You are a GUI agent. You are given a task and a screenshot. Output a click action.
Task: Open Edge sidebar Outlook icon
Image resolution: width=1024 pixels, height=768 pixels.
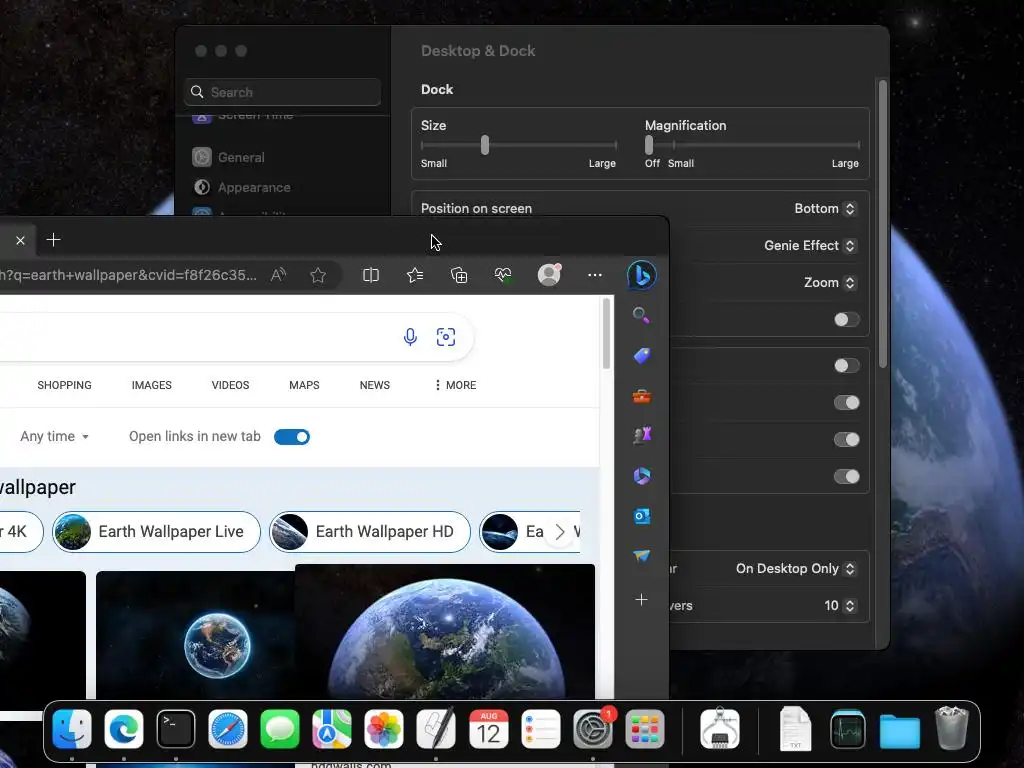click(641, 516)
